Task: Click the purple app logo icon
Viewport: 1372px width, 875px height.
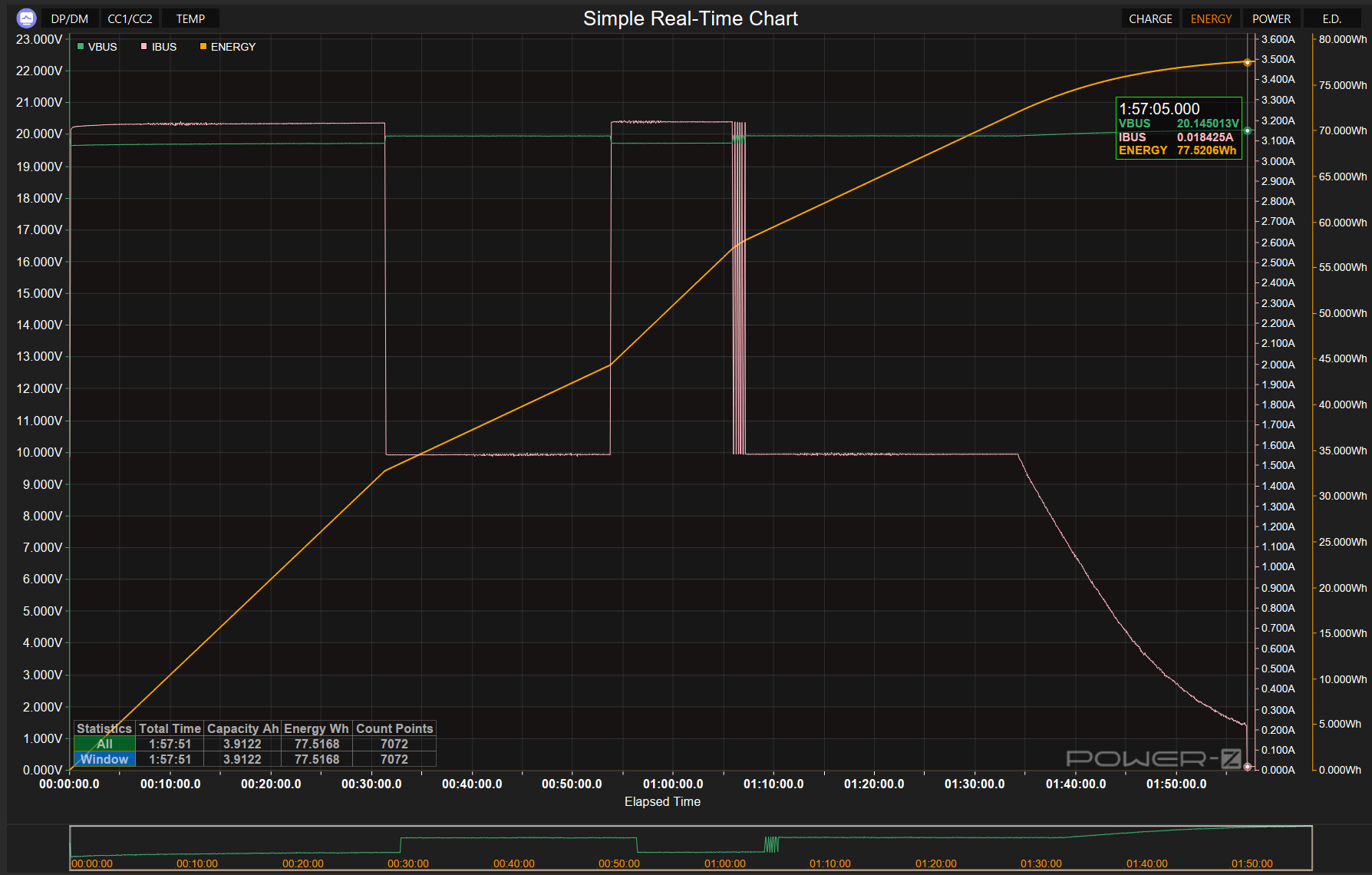Action: pos(26,18)
